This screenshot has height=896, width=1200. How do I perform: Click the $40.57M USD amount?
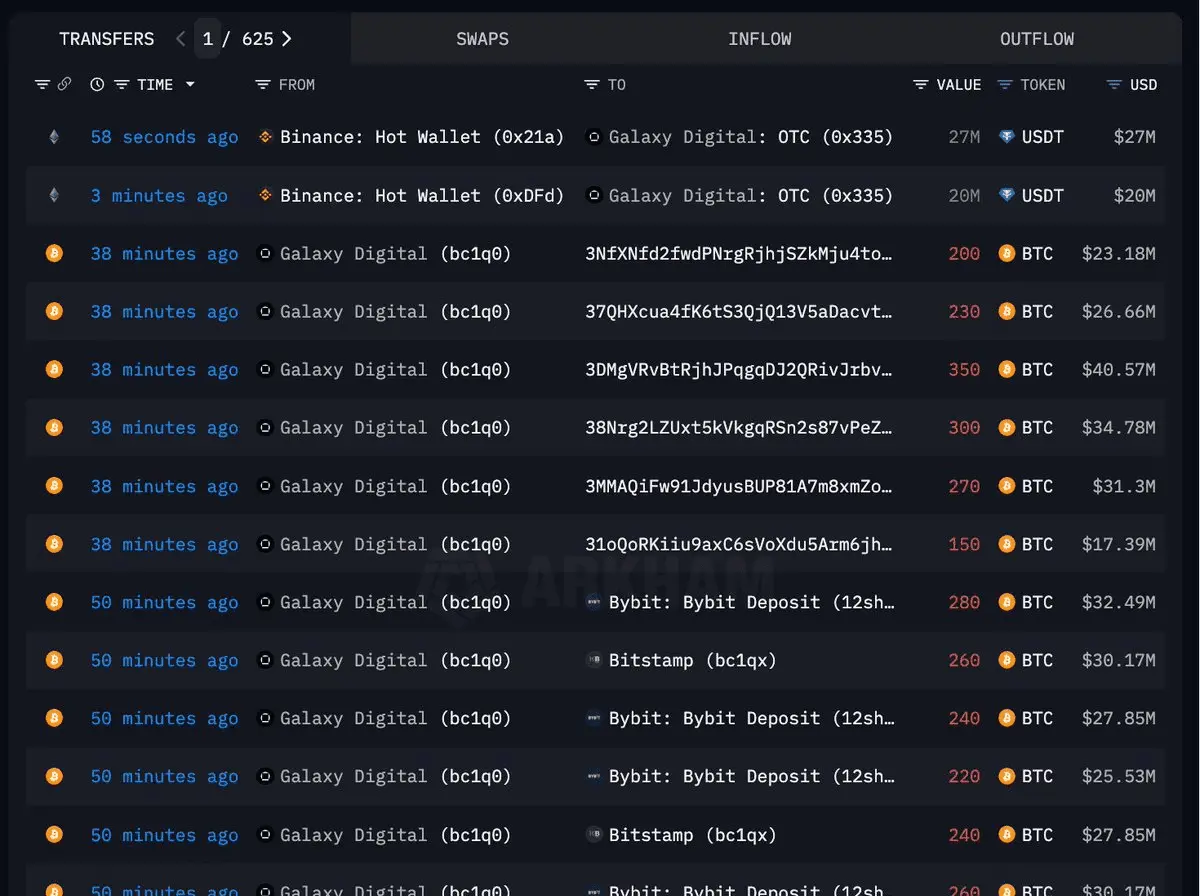(1118, 370)
